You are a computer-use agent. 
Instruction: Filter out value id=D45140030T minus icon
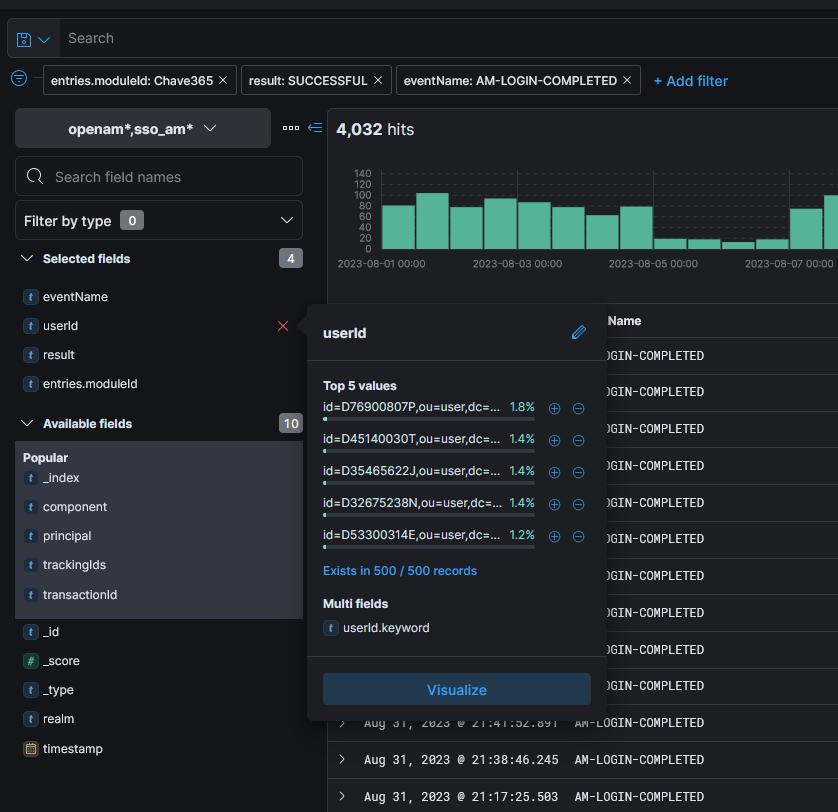click(578, 441)
